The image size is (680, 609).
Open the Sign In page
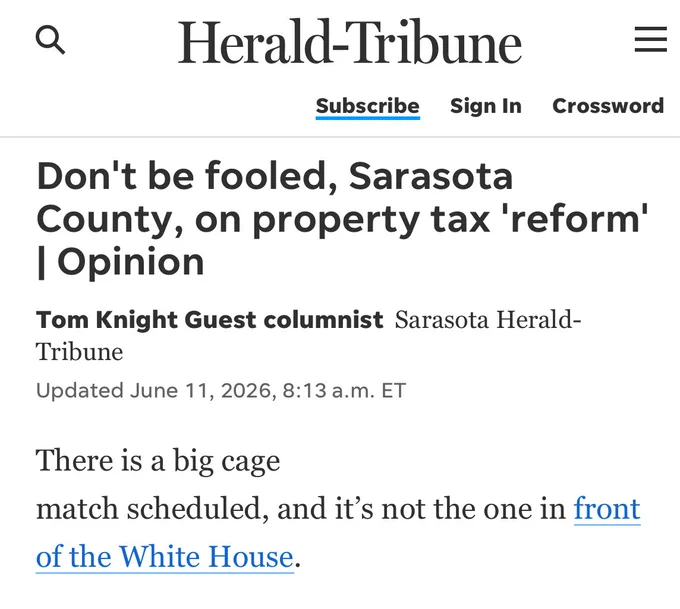pyautogui.click(x=486, y=106)
